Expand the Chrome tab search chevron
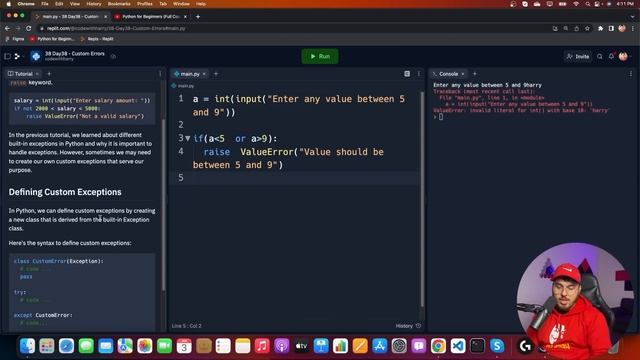640x360 pixels. pyautogui.click(x=632, y=17)
